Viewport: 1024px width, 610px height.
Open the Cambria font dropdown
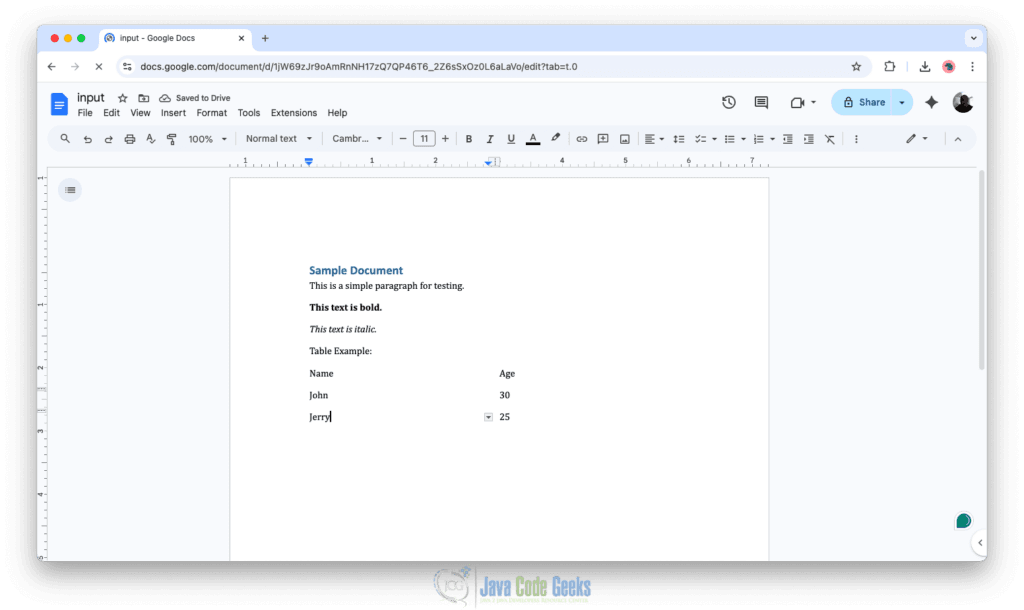coord(357,138)
